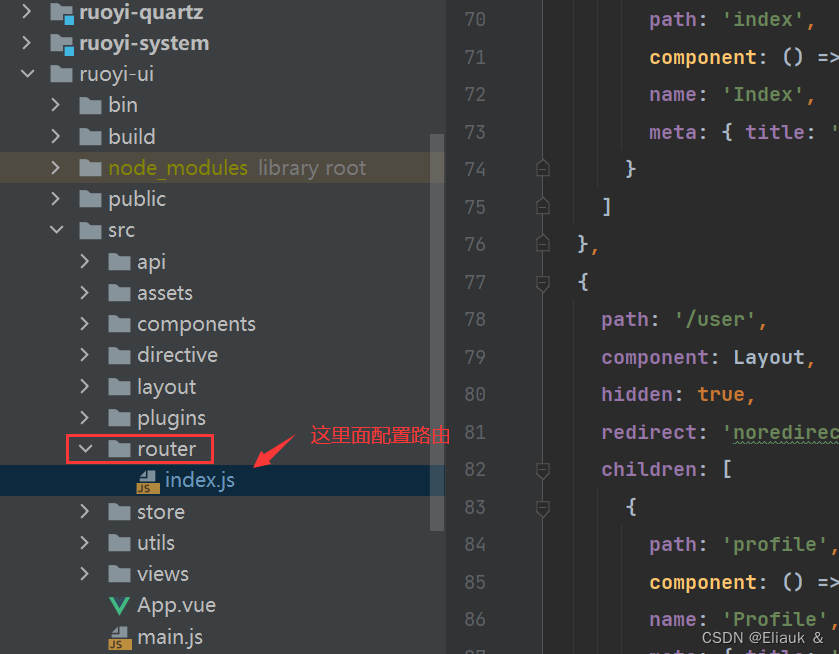
Task: Expand the node_modules folder
Action: click(x=55, y=168)
